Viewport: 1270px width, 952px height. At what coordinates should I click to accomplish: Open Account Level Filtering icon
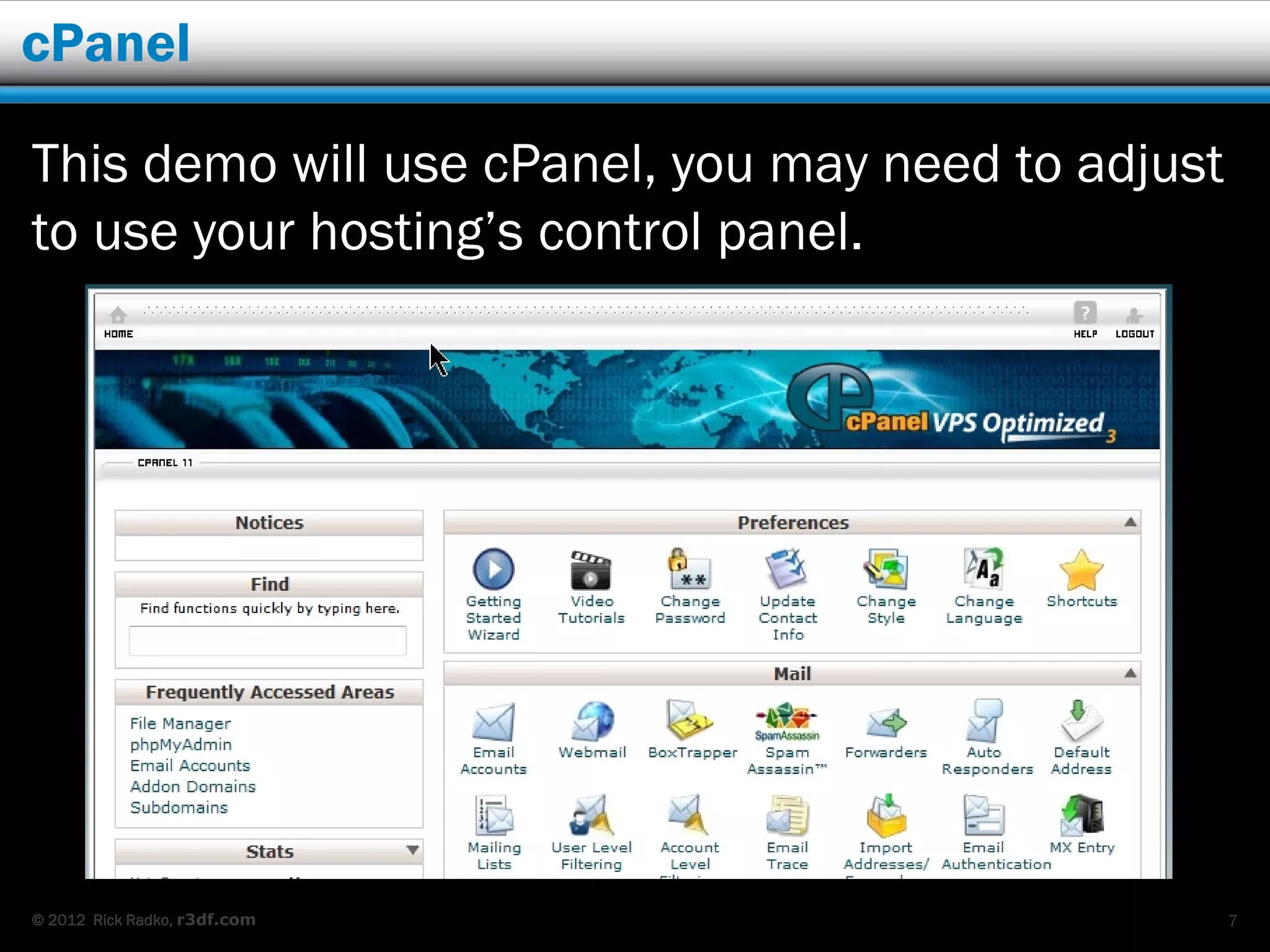click(x=688, y=815)
